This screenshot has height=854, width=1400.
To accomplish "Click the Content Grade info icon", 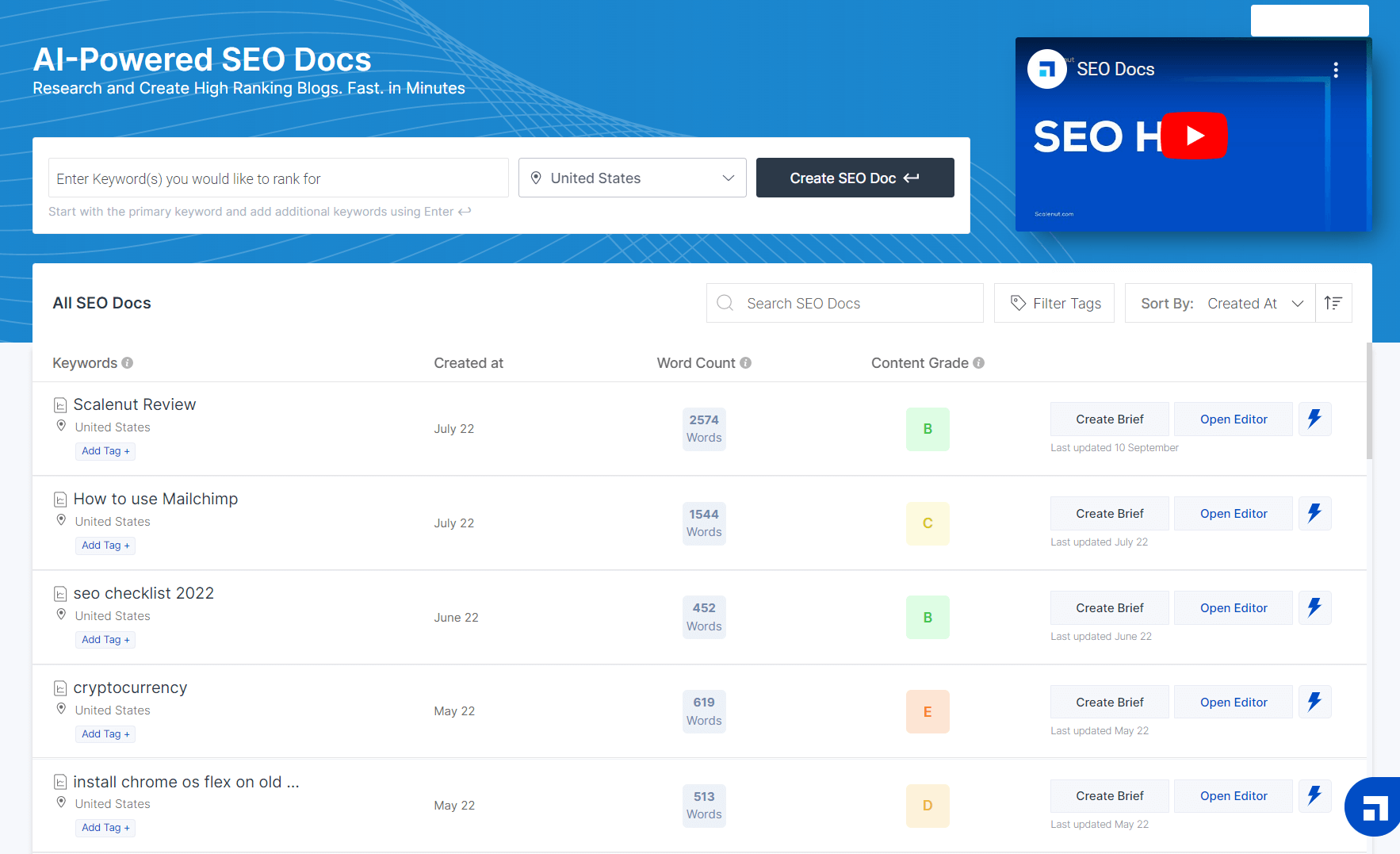I will [x=980, y=362].
